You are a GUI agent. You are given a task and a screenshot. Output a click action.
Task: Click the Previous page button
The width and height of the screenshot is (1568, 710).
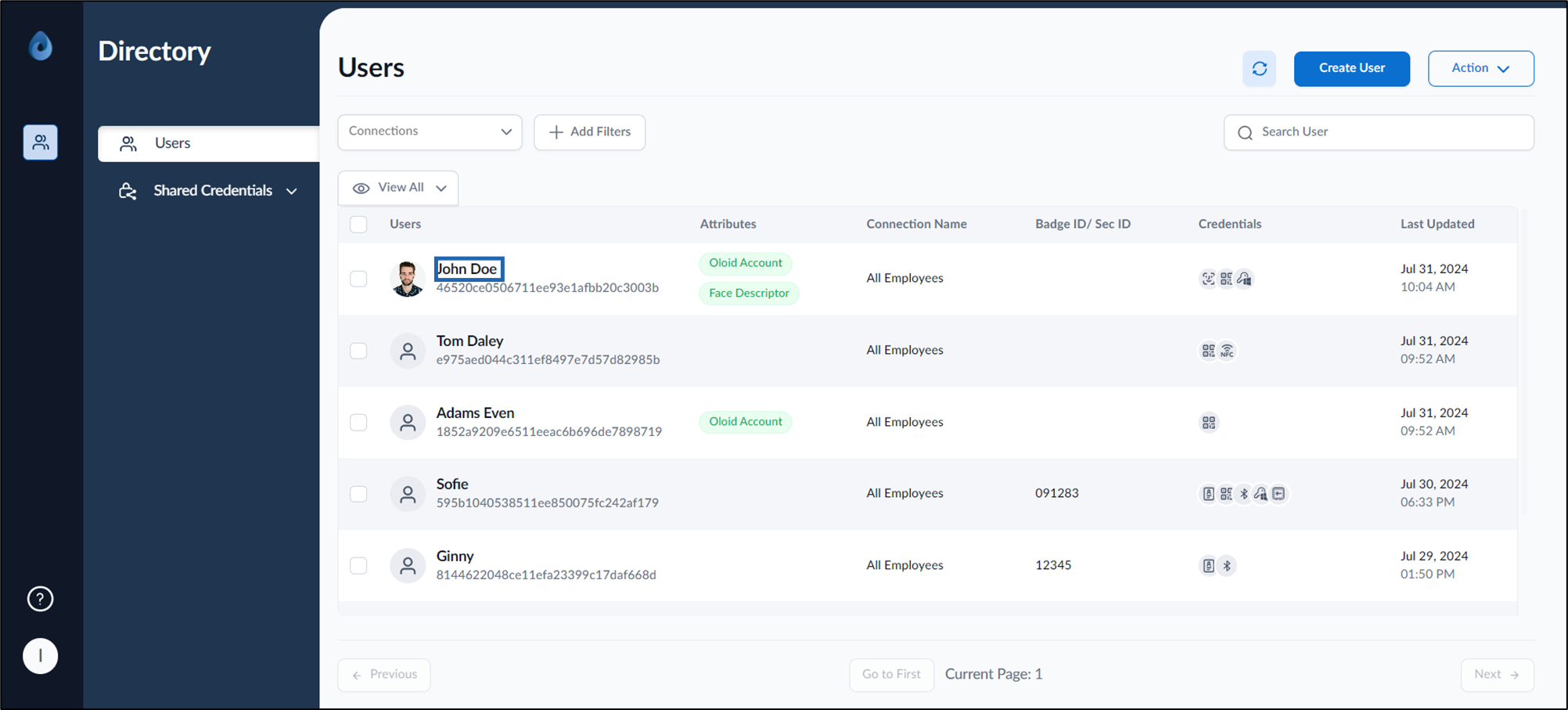(x=384, y=675)
